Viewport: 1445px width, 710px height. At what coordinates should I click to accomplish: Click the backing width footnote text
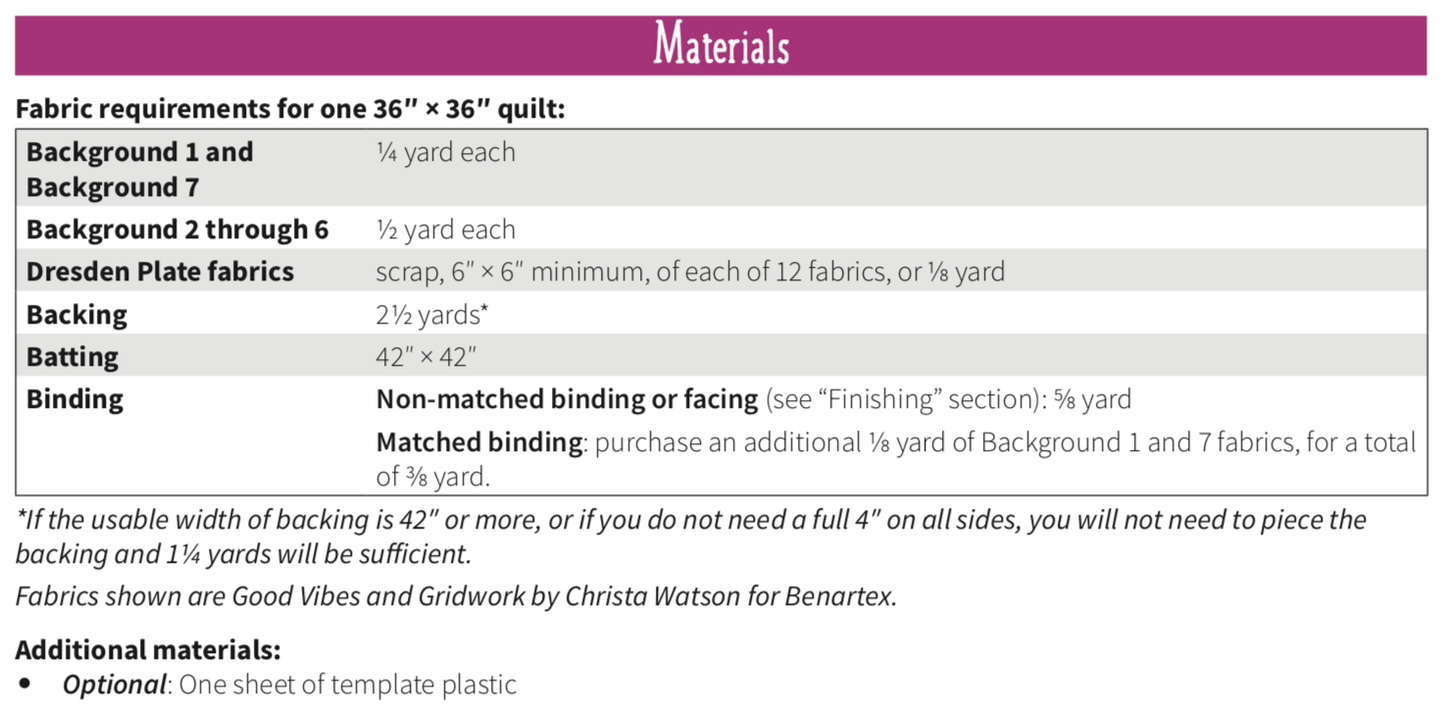click(690, 537)
